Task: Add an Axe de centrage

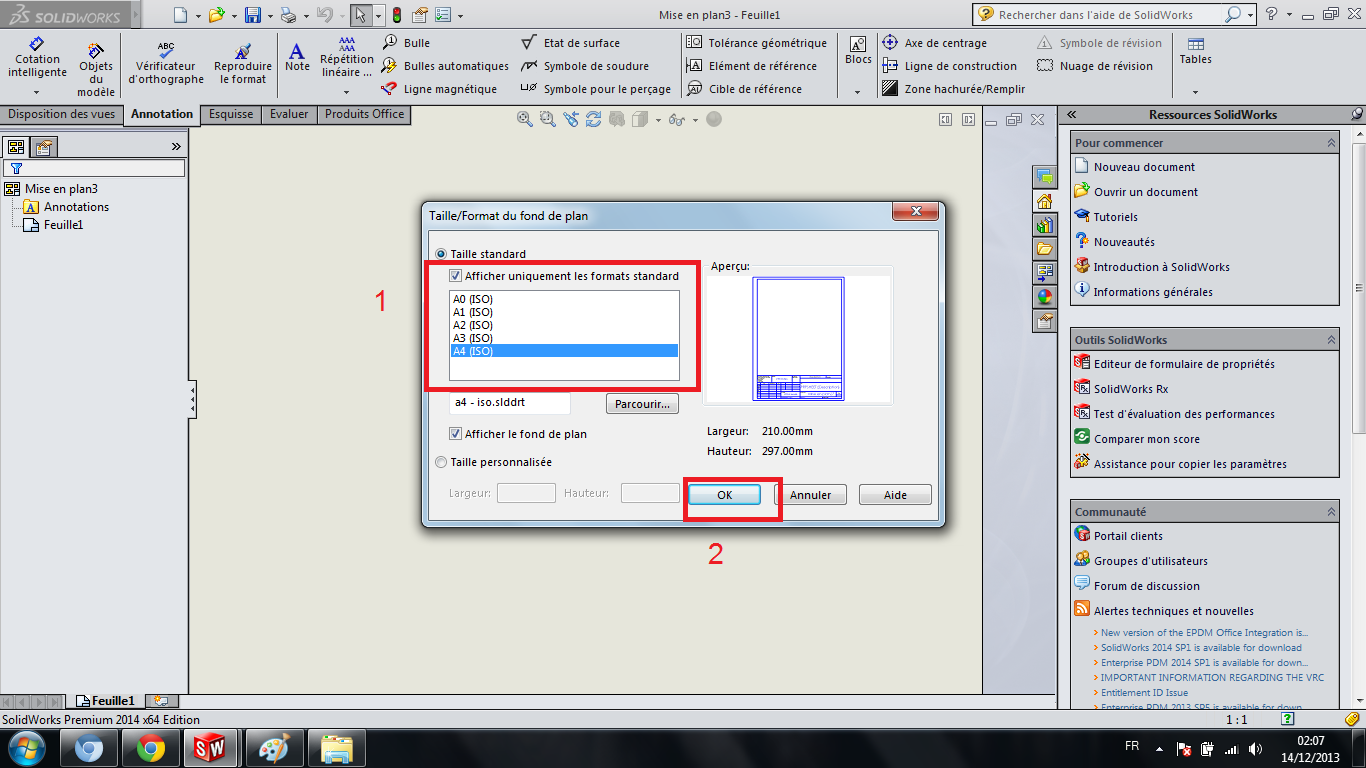Action: pos(938,42)
